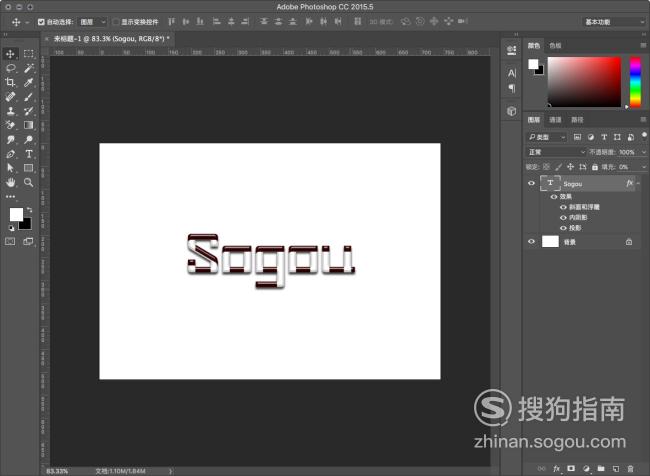Open the Edit Toolbar three-dots button
The width and height of the screenshot is (650, 476).
10,197
